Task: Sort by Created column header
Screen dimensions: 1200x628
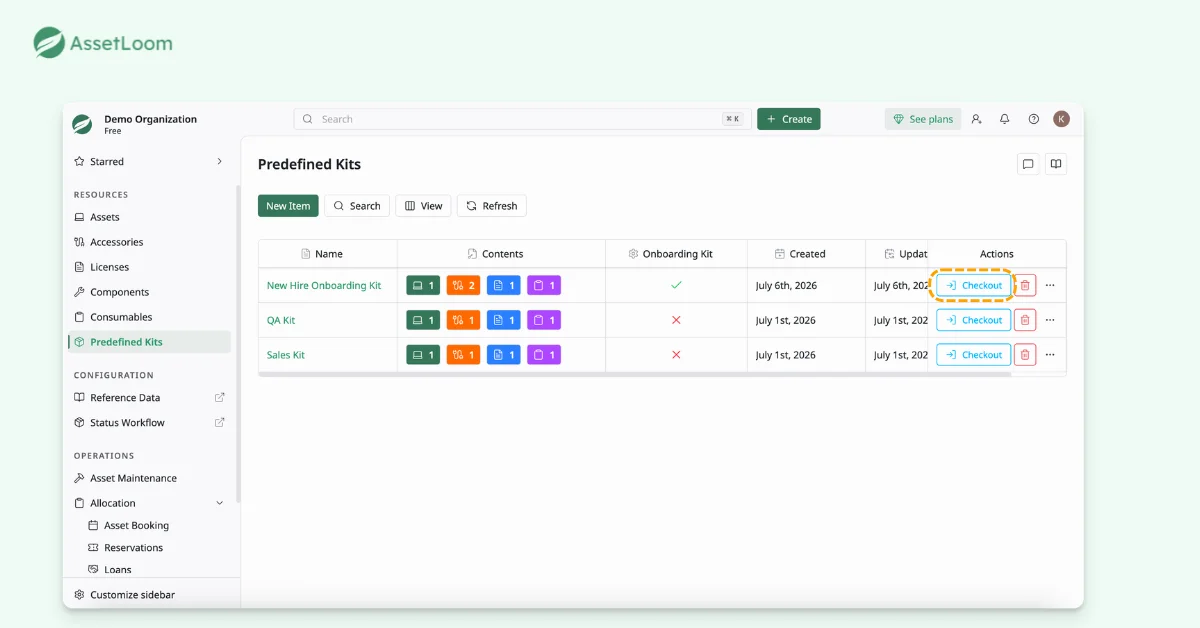Action: [807, 254]
